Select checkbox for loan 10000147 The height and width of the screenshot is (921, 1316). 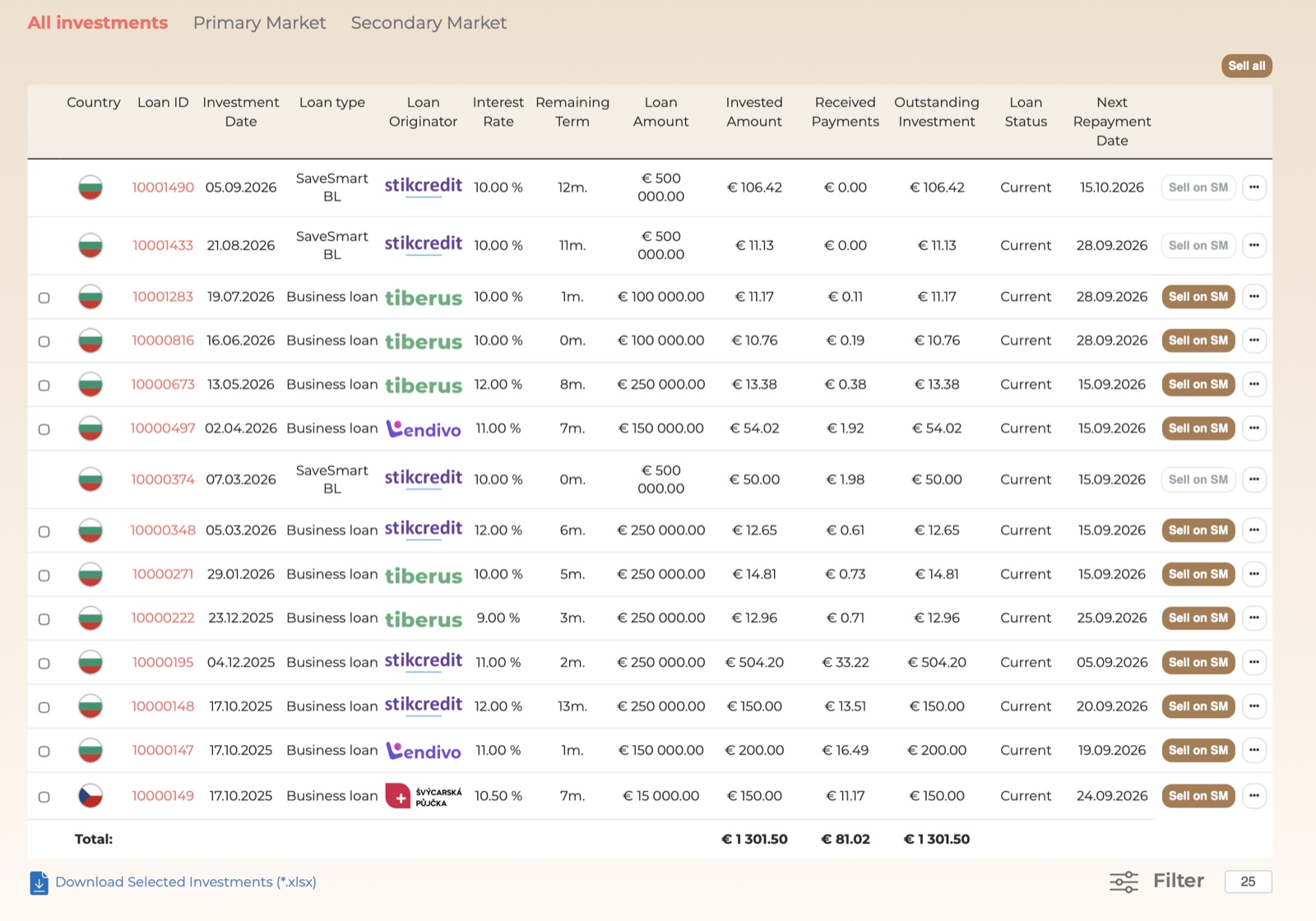[44, 752]
